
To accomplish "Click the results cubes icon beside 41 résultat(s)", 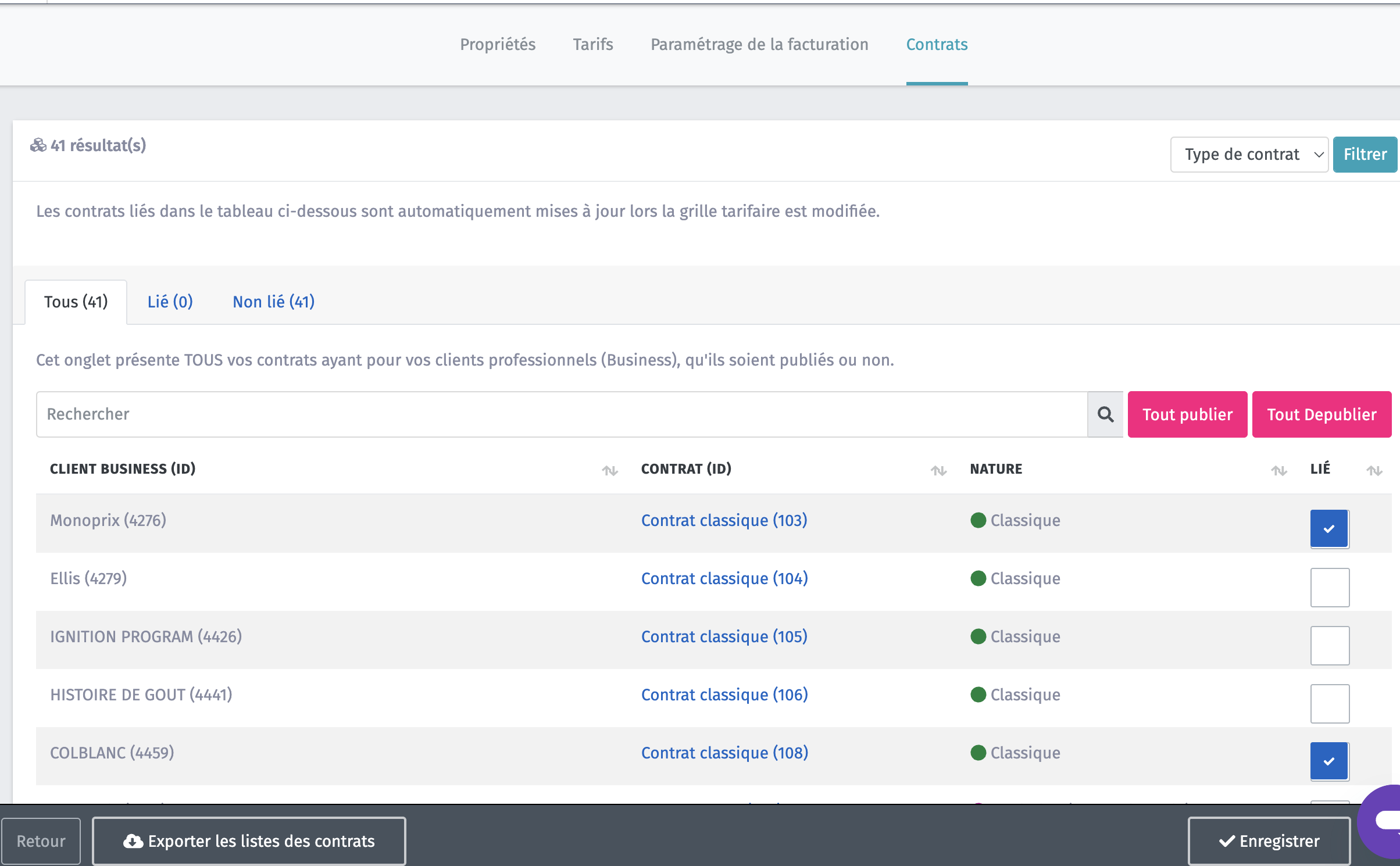I will tap(38, 145).
